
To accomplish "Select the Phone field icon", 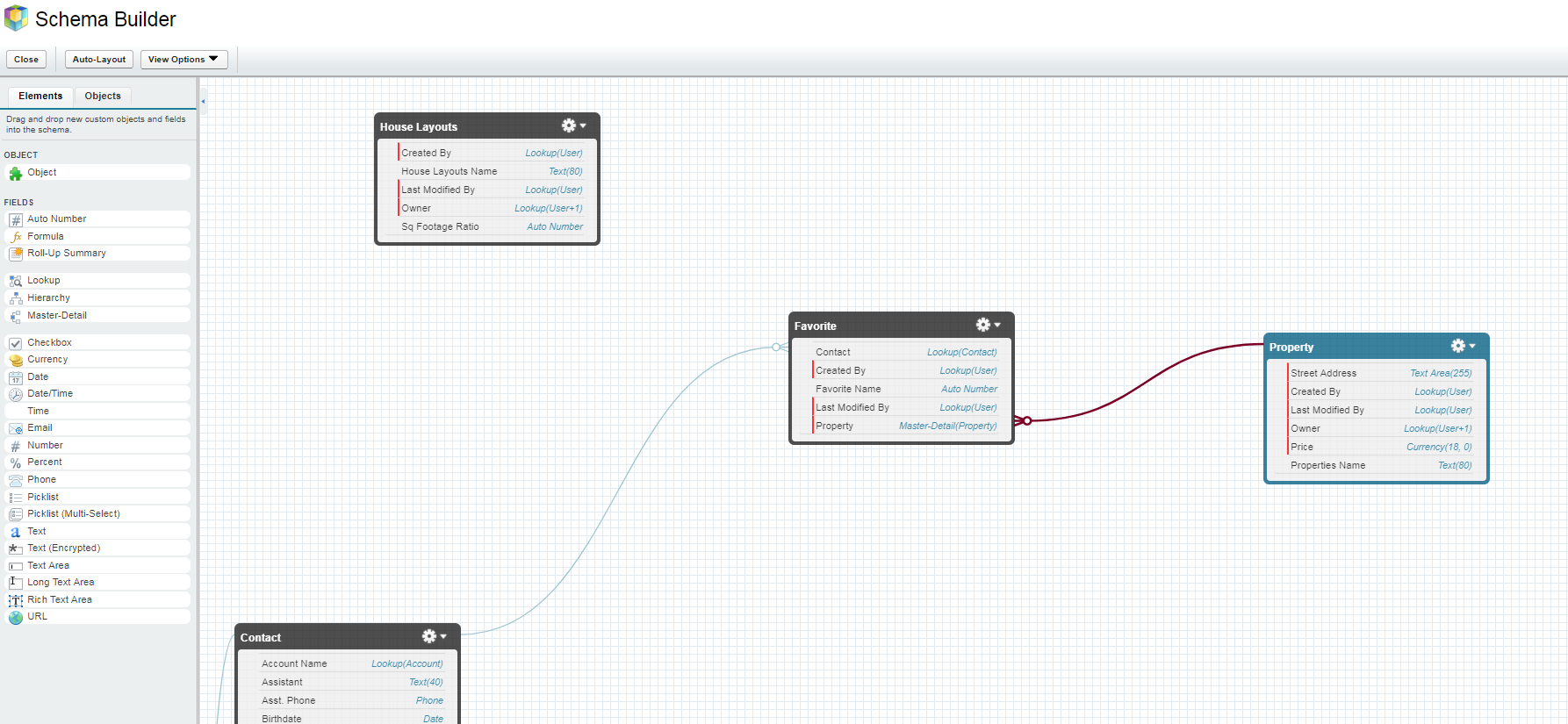I will pyautogui.click(x=15, y=480).
